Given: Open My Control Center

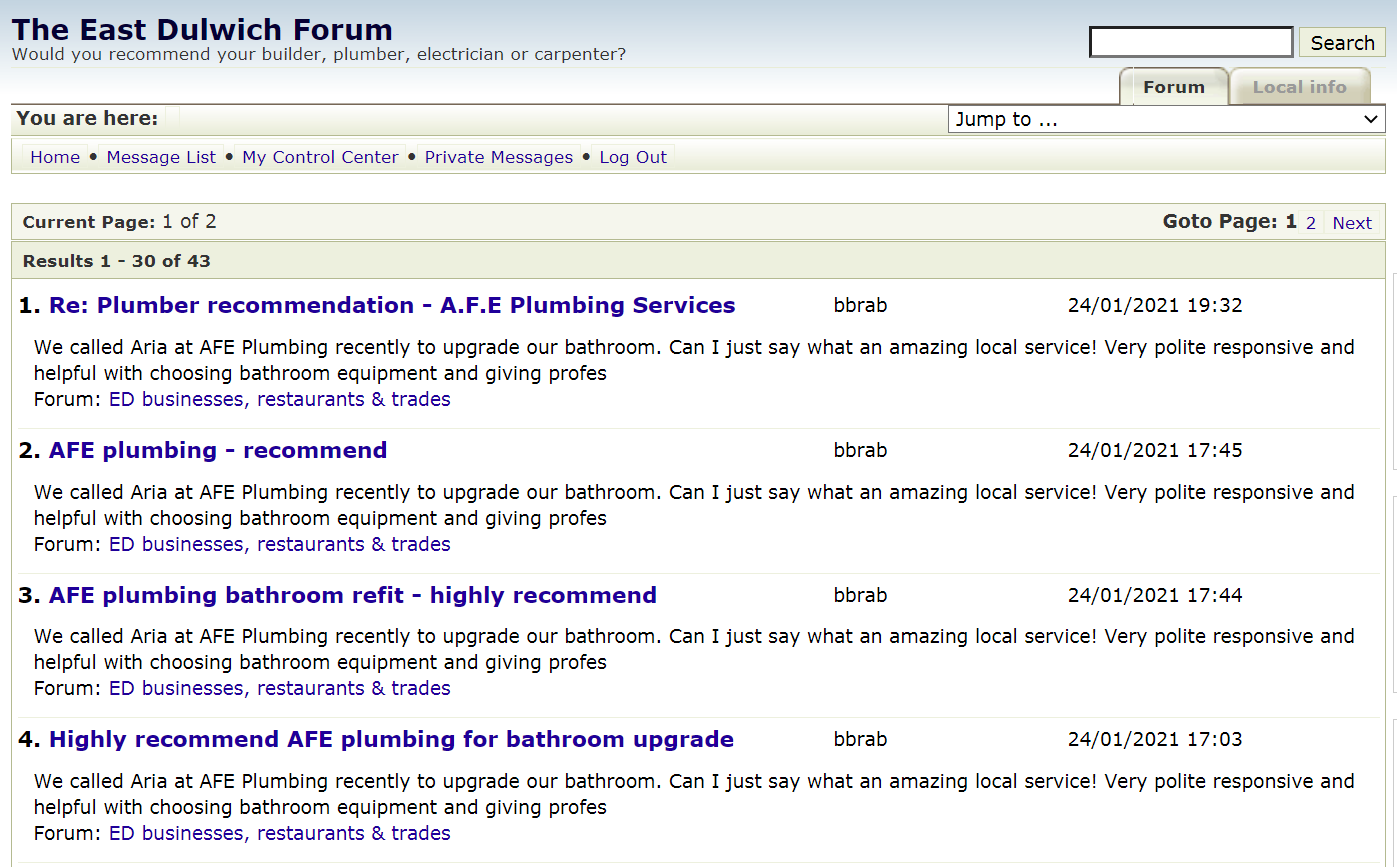Looking at the screenshot, I should 320,157.
